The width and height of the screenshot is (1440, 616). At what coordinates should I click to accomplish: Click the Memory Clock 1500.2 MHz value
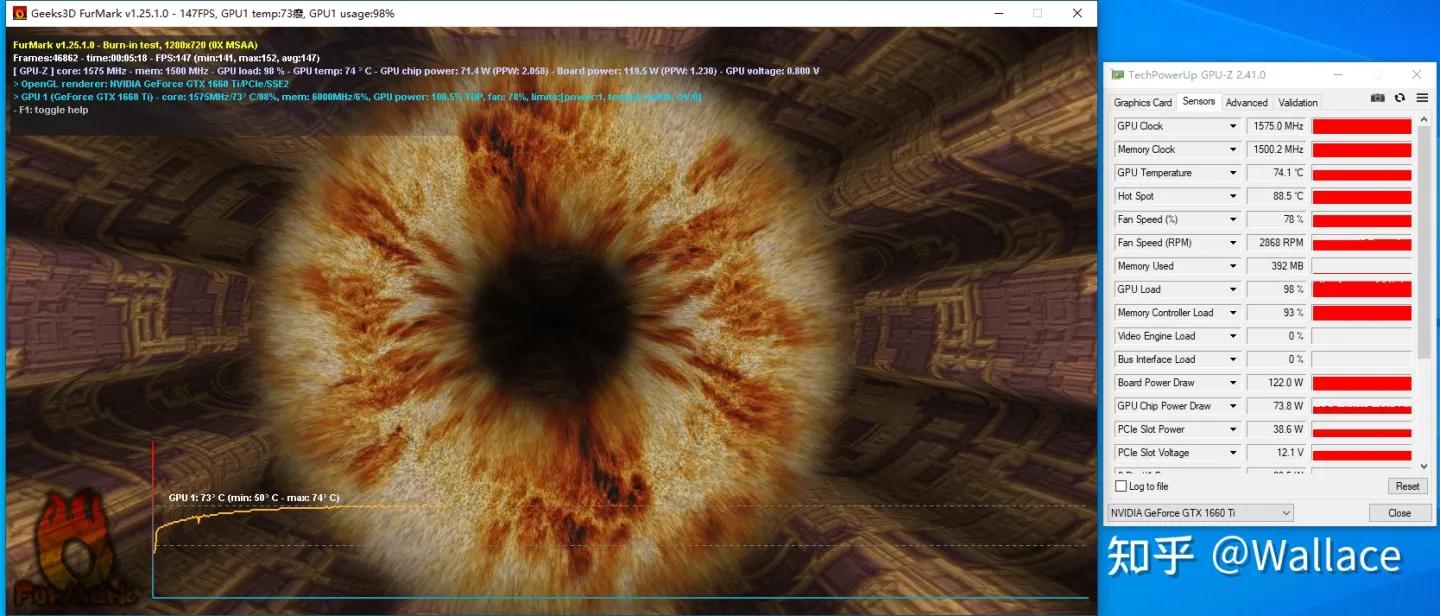(x=1277, y=149)
